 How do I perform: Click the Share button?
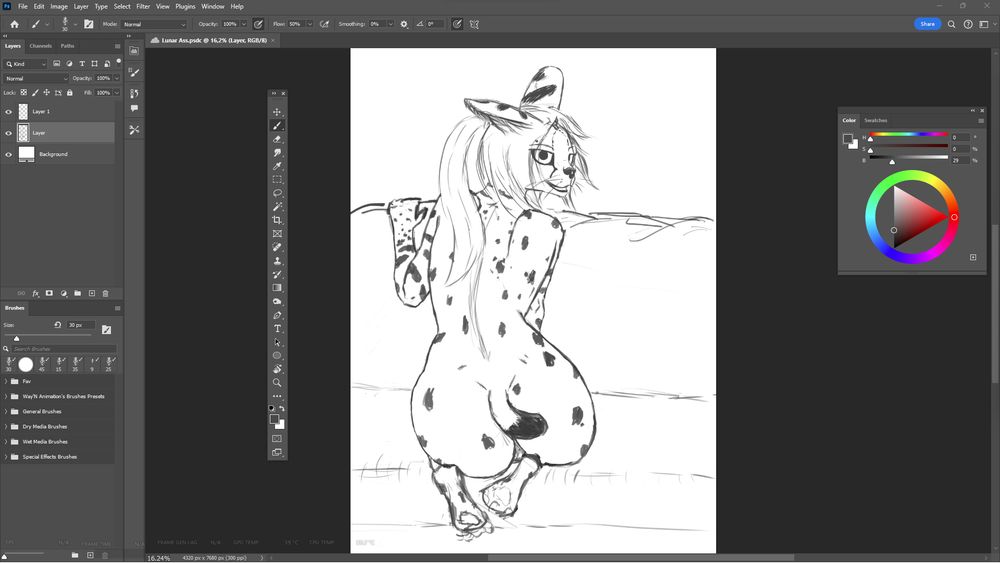click(x=927, y=24)
